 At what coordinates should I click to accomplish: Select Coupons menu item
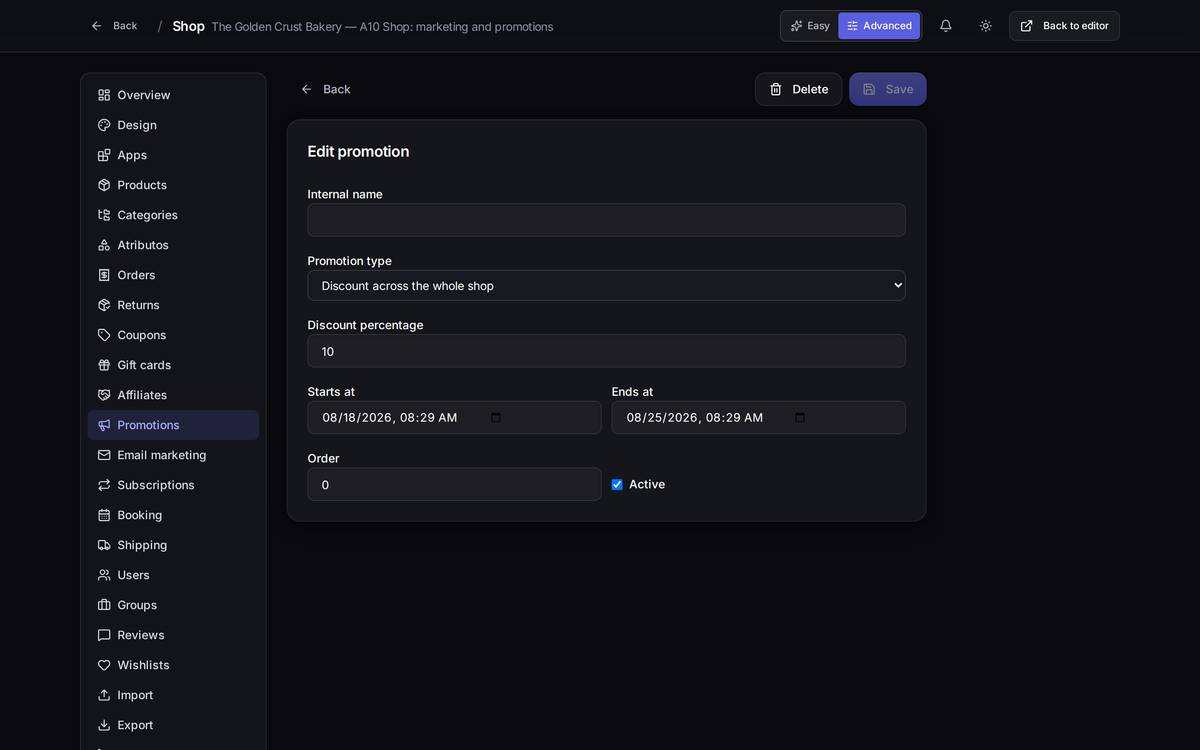coord(173,335)
